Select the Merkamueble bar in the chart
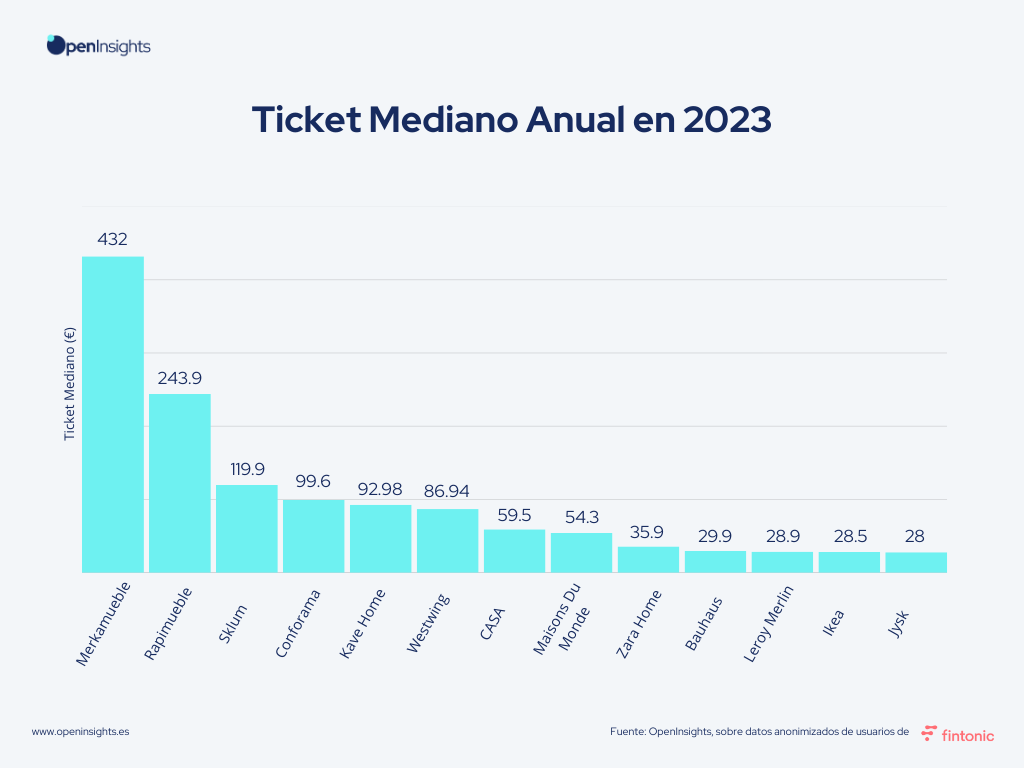 tap(112, 414)
